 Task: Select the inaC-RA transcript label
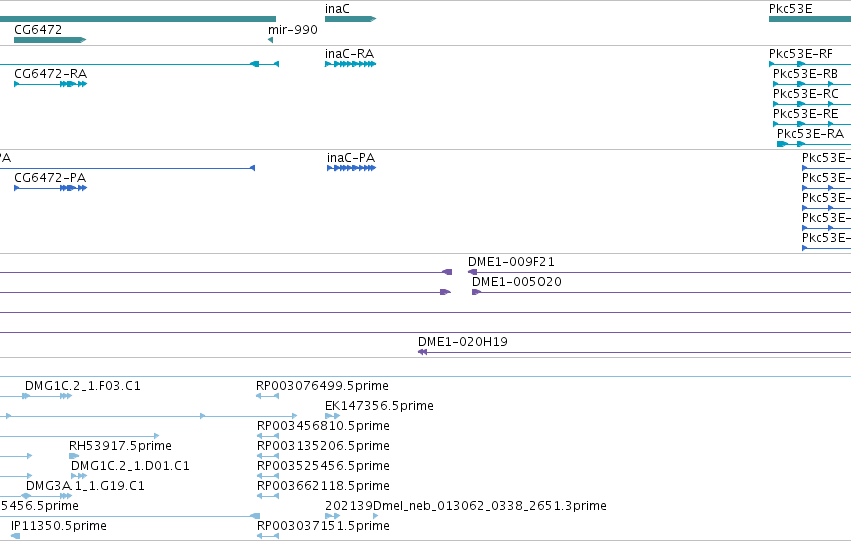point(350,54)
